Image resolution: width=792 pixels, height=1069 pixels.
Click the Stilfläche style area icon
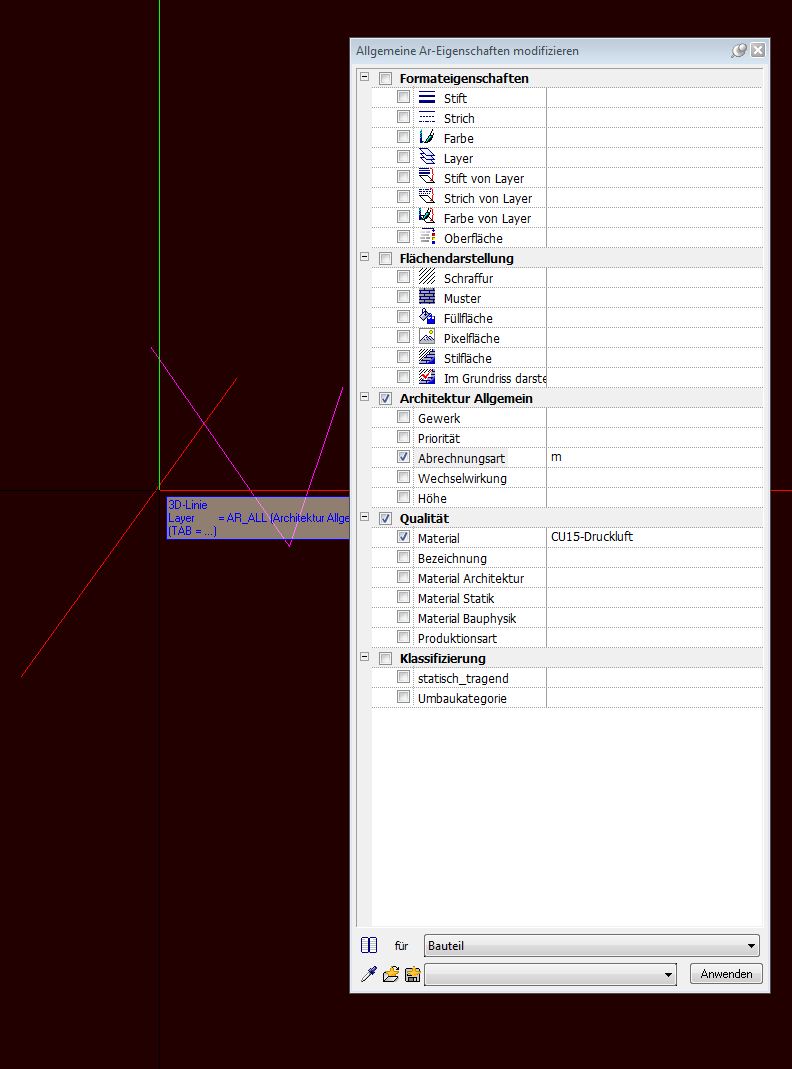click(427, 357)
